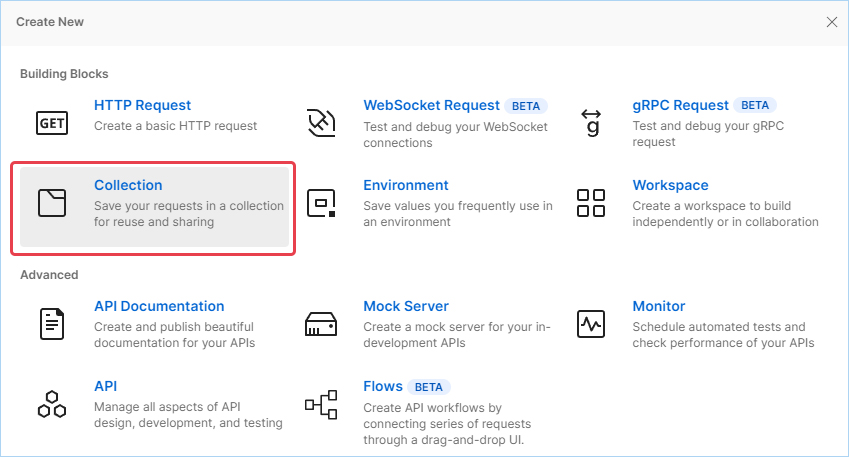
Task: Click "Create a mock server" description
Action: click(x=456, y=335)
